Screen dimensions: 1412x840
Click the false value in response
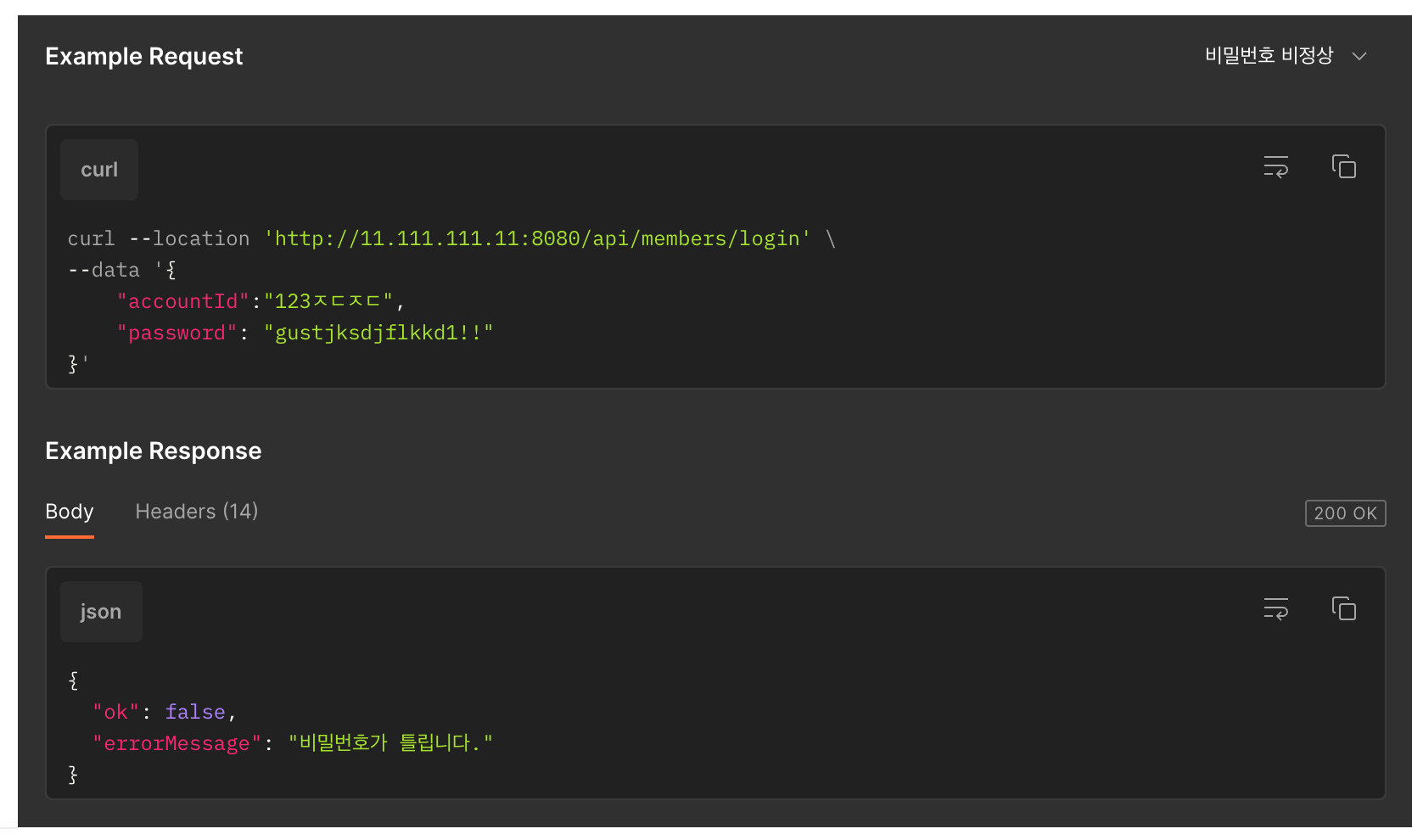195,712
